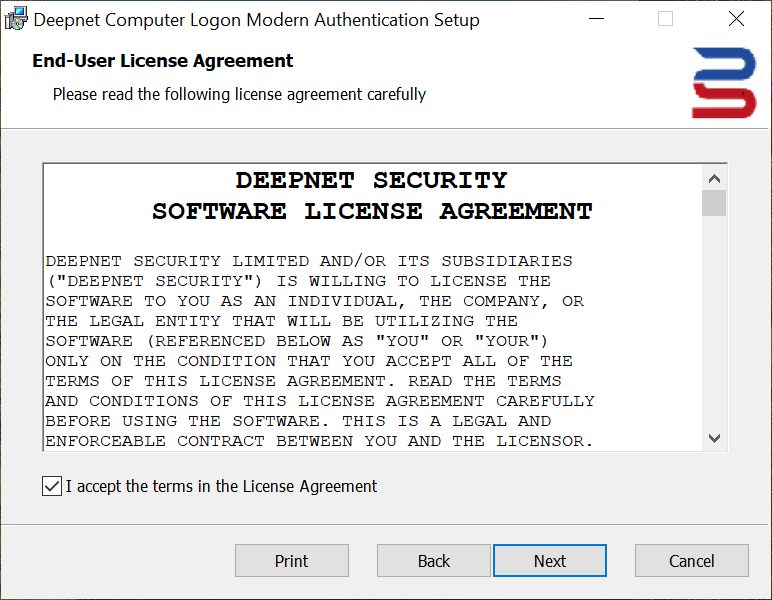Click the 'SOFTWARE LICENSE AGREEMENT' heading text
772x600 pixels.
[372, 212]
